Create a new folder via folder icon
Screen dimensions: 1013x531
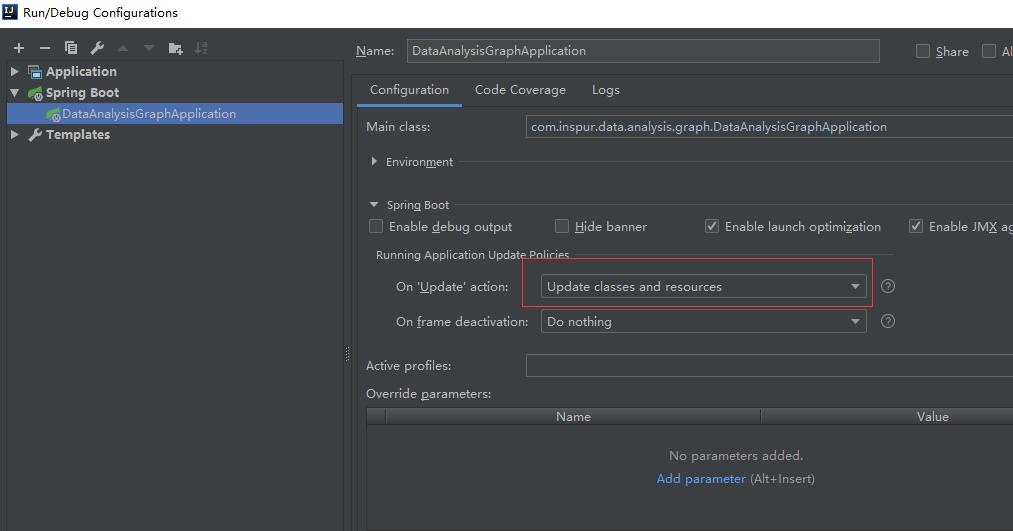(x=175, y=48)
